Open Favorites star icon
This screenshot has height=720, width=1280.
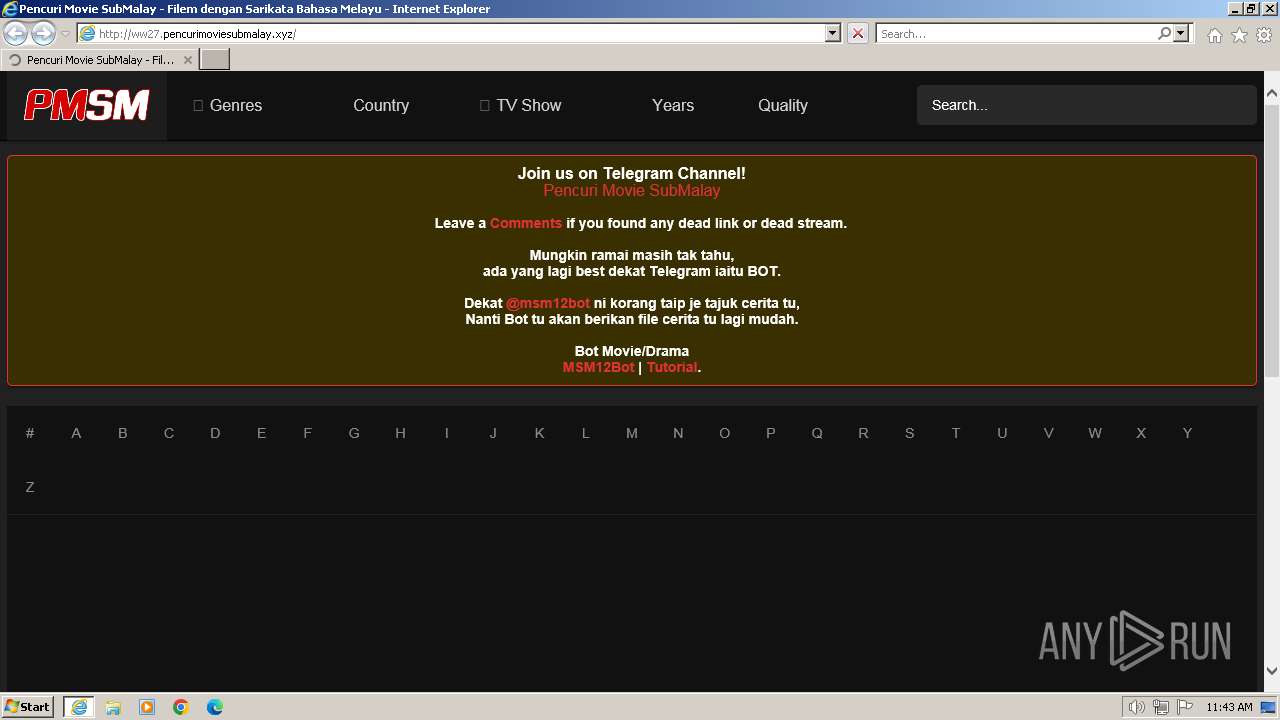click(1239, 35)
